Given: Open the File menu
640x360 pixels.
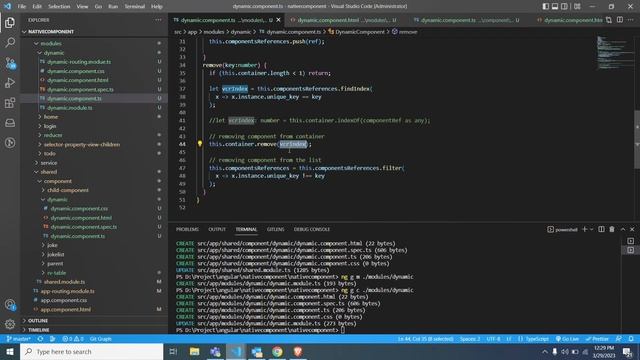Looking at the screenshot, I should [x=22, y=6].
